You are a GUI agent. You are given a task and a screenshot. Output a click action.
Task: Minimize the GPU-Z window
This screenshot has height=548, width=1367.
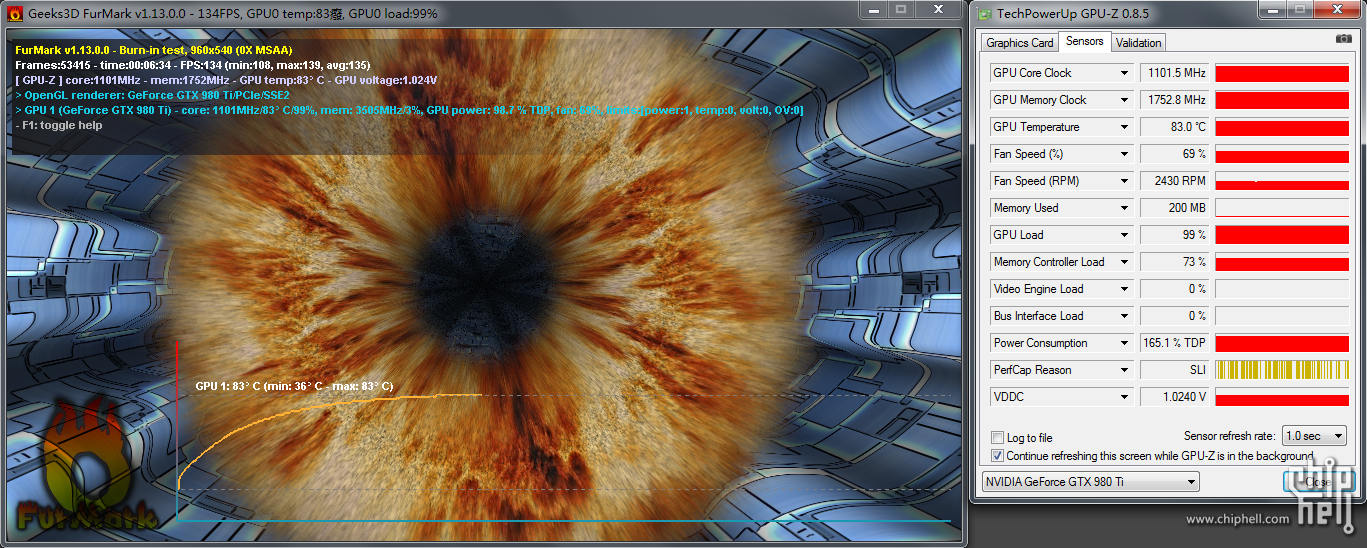[x=1273, y=9]
